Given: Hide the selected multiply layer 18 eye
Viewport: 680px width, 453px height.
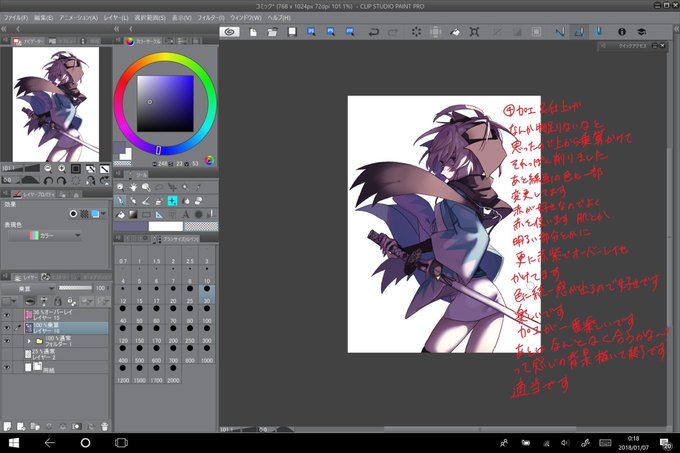Looking at the screenshot, I should click(6, 328).
